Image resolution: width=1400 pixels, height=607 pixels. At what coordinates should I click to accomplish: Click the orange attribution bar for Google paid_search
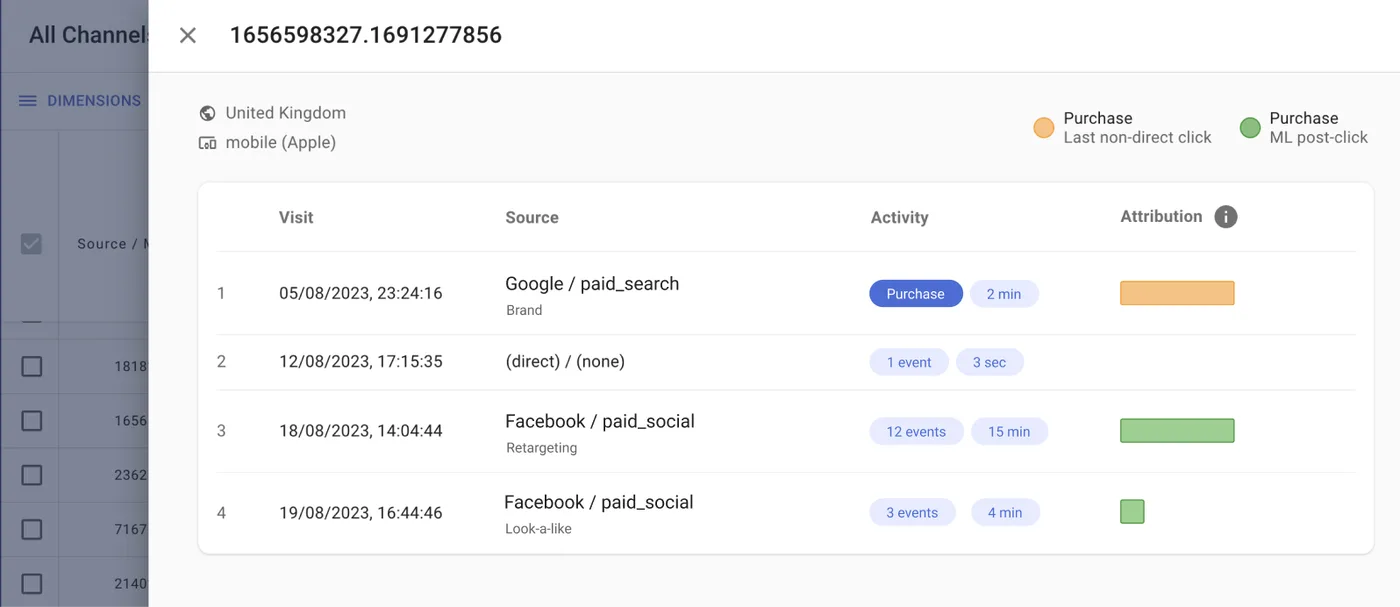(1177, 293)
